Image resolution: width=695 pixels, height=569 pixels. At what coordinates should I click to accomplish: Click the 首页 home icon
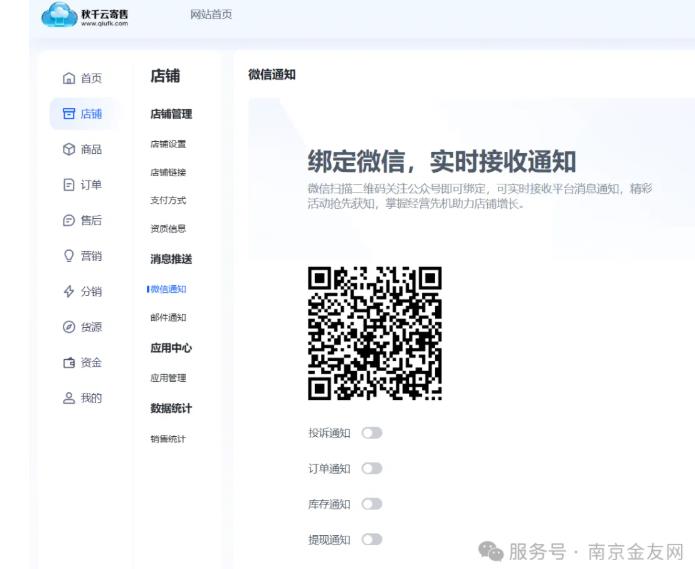[69, 78]
